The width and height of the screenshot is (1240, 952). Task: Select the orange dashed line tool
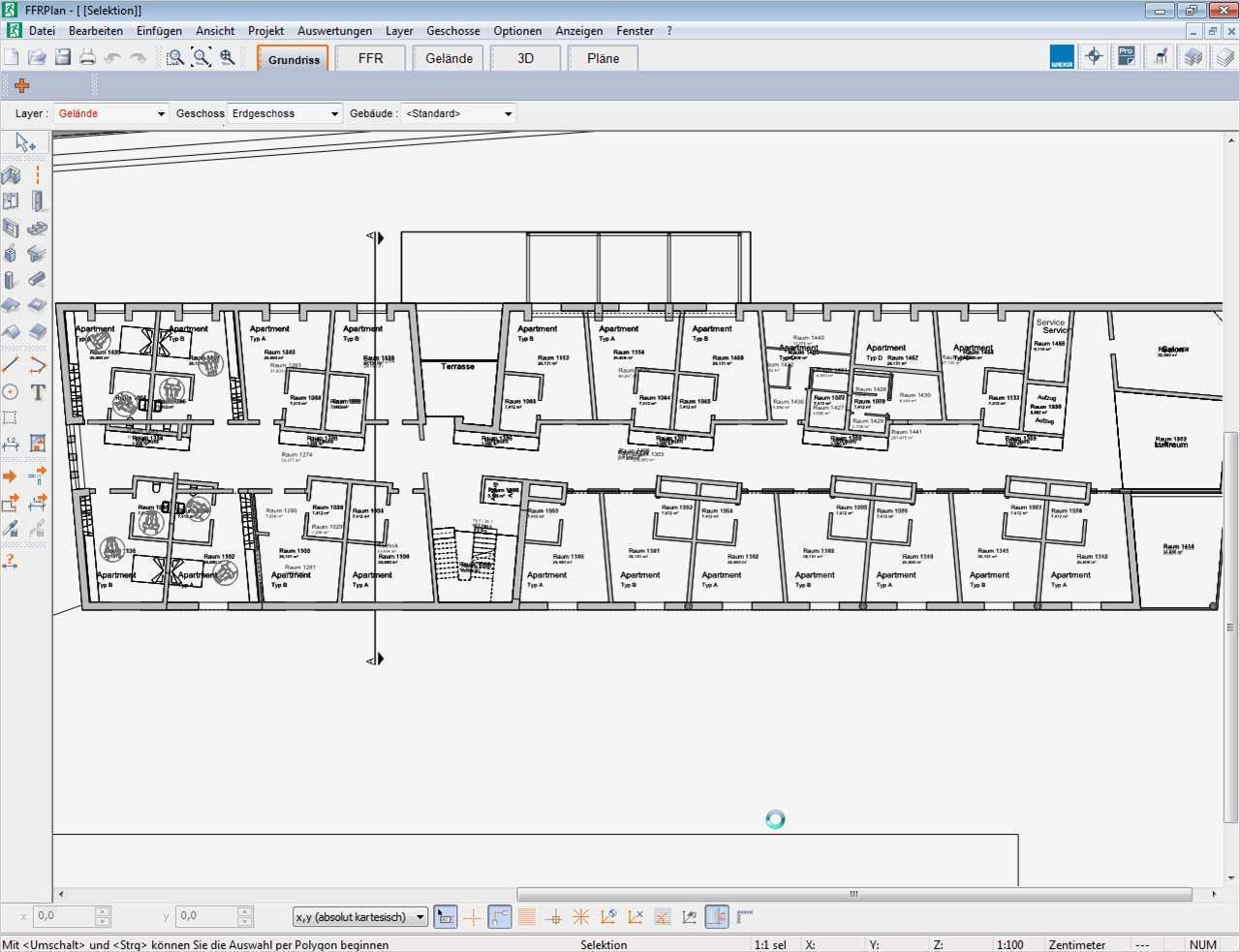tap(37, 175)
